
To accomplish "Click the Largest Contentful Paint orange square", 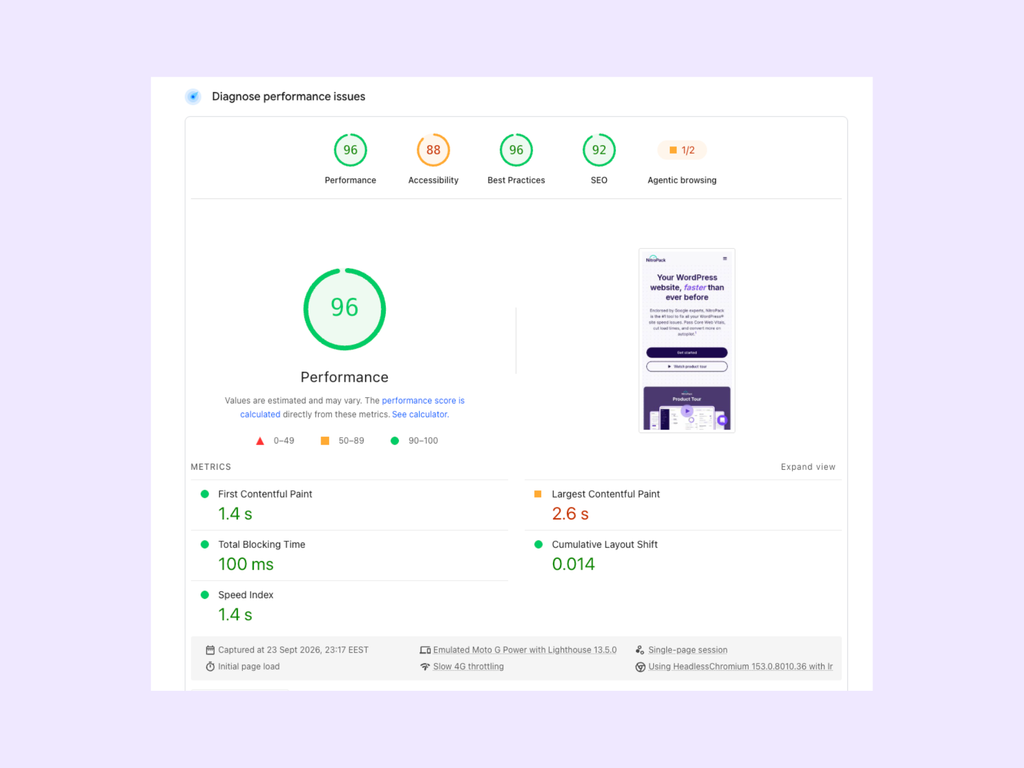I will click(x=538, y=494).
